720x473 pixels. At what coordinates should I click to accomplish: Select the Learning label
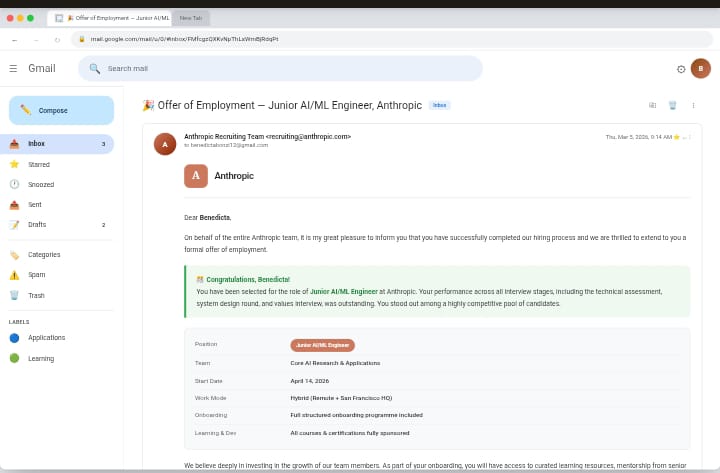tap(41, 358)
